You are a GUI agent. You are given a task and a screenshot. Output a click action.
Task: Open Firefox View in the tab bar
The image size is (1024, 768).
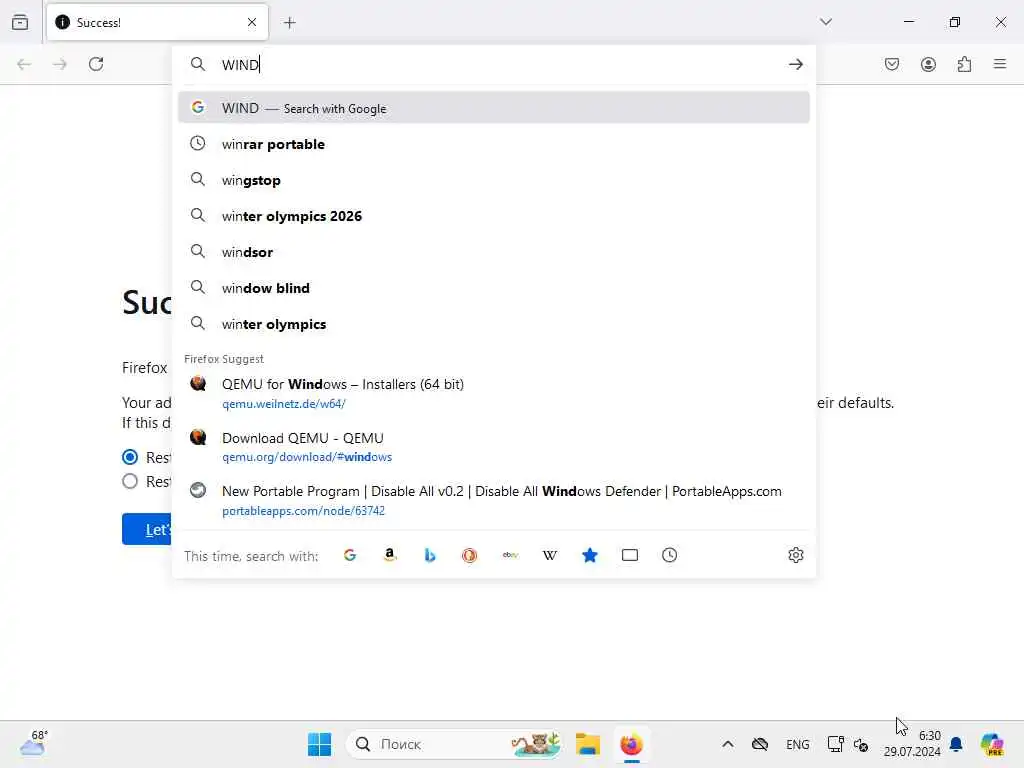click(20, 22)
